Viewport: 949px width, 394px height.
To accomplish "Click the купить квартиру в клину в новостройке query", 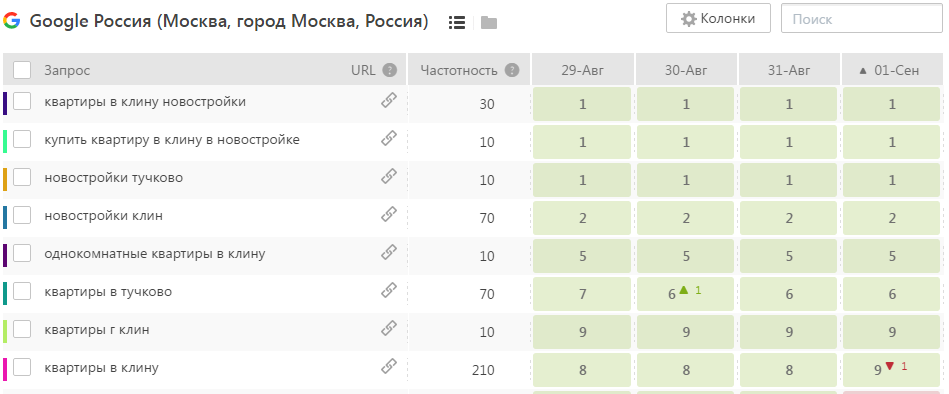I will click(x=172, y=140).
